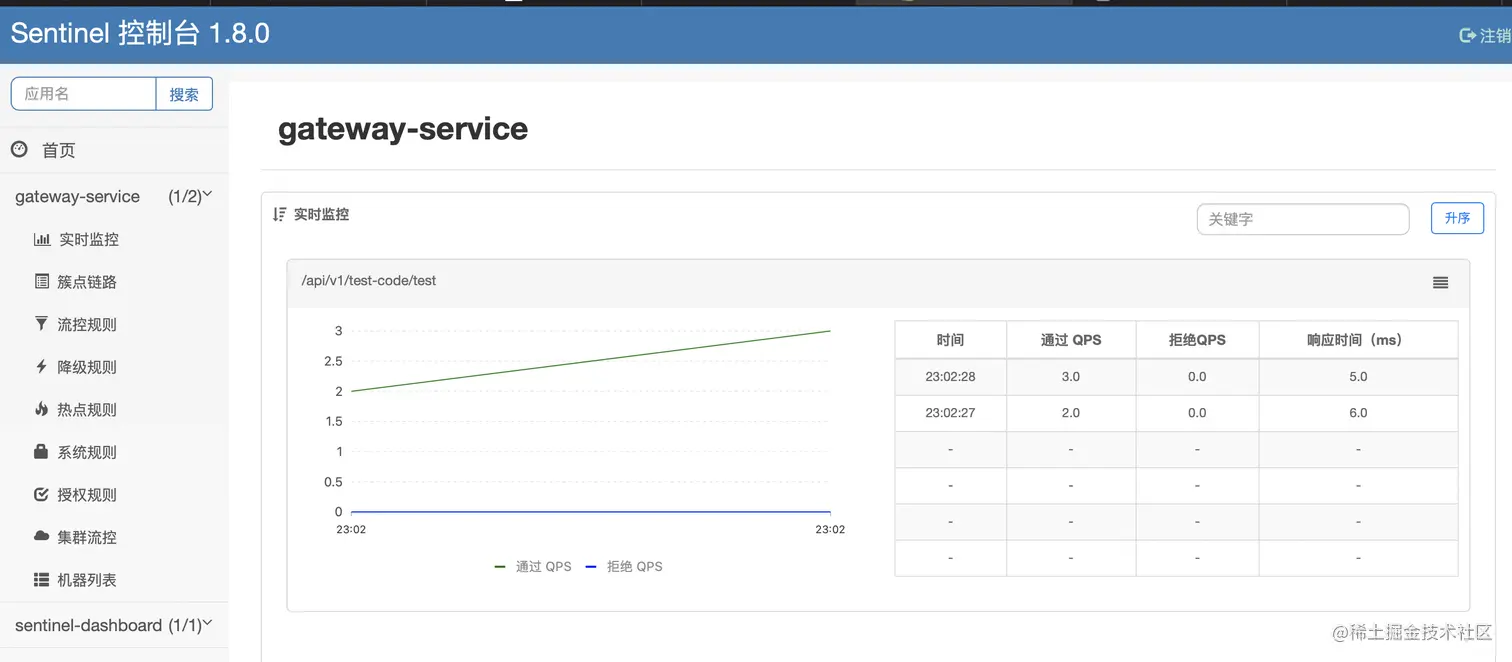The height and width of the screenshot is (662, 1512).
Task: Click the green pass QPS line in chart
Action: point(590,361)
